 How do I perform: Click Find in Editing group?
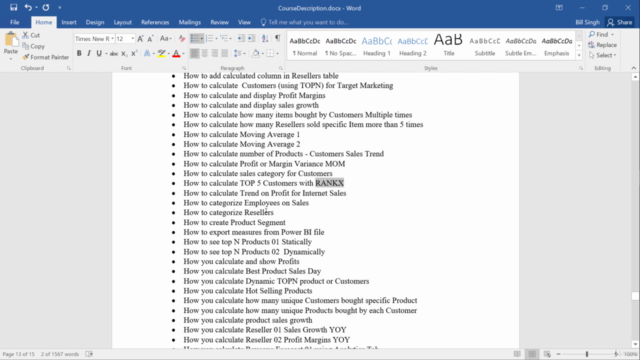(x=601, y=34)
